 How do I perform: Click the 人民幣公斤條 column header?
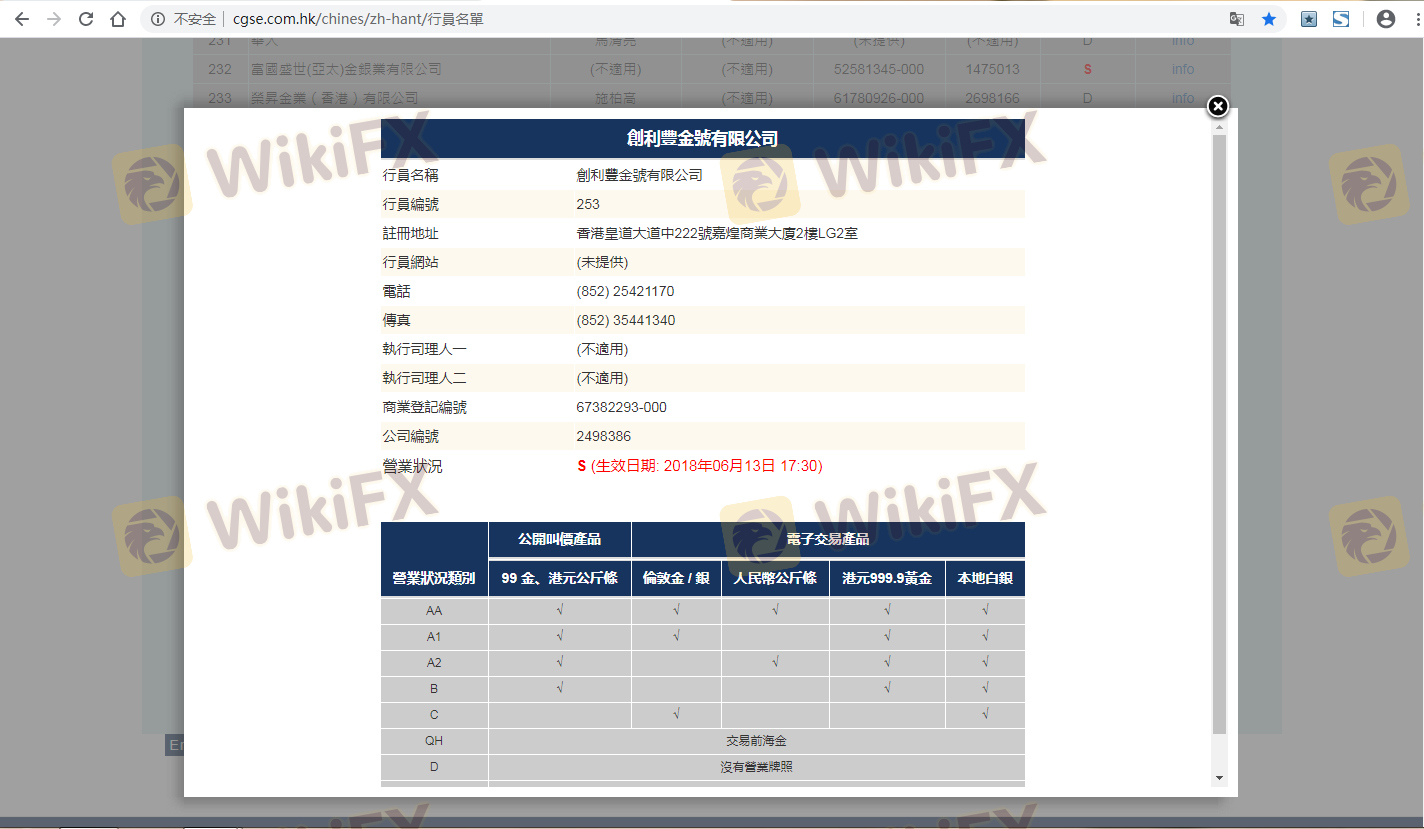[775, 578]
